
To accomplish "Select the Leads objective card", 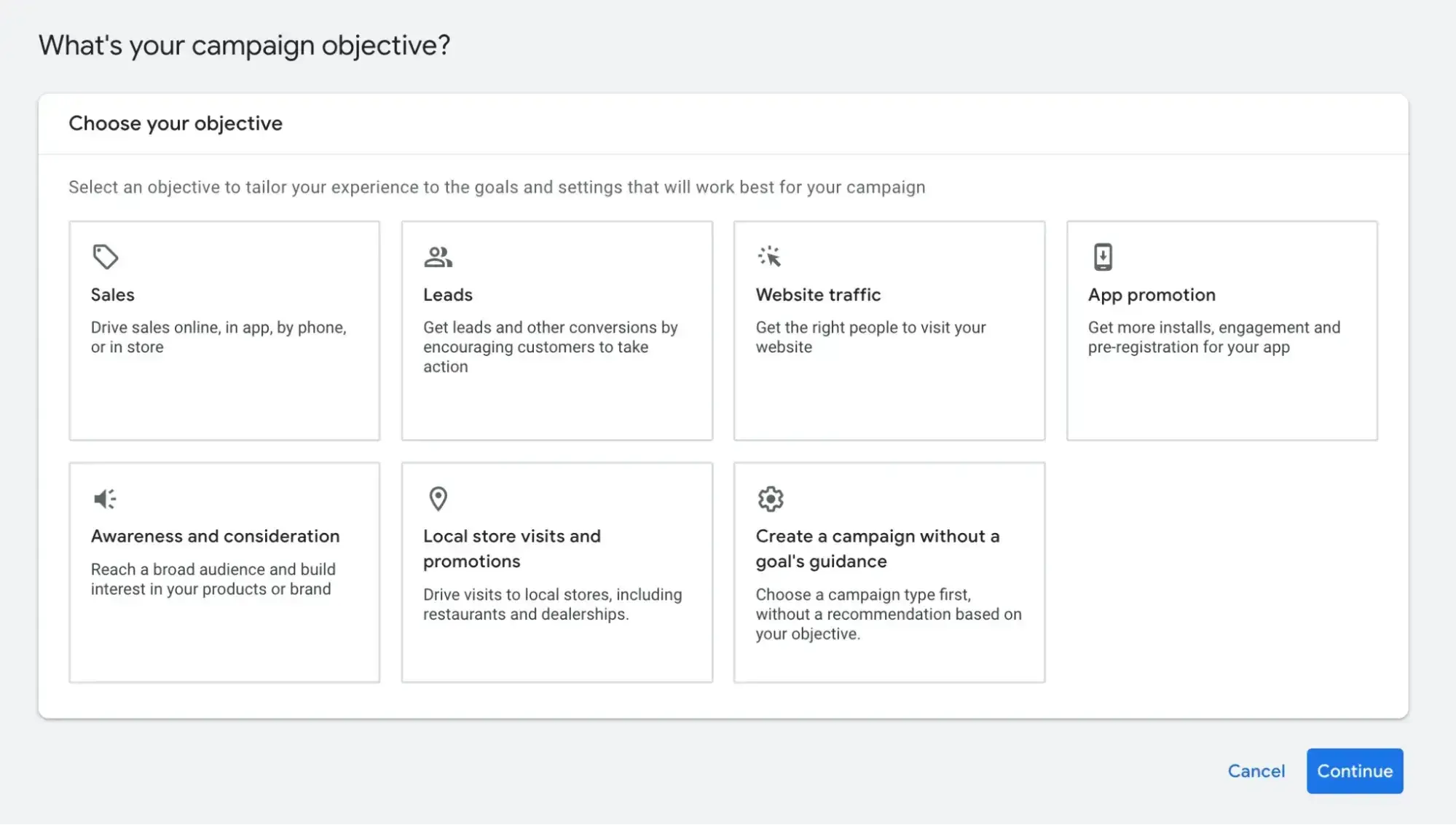I will (556, 330).
